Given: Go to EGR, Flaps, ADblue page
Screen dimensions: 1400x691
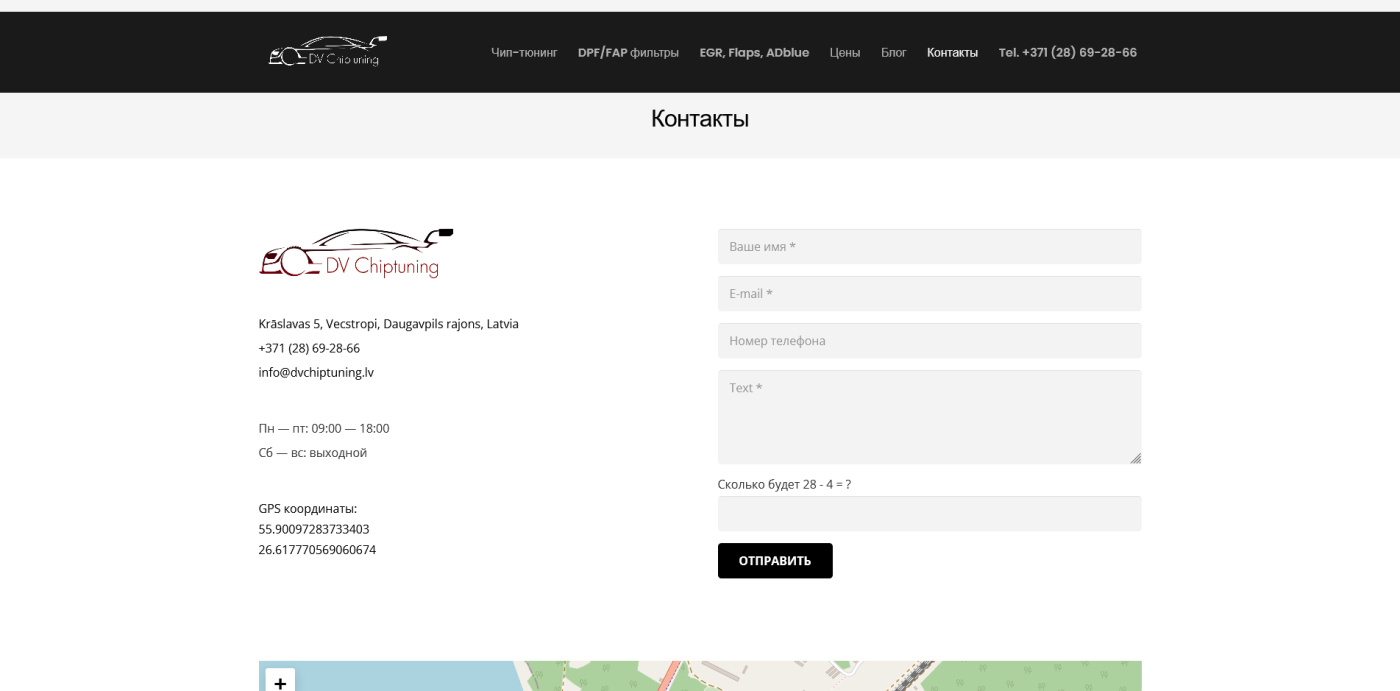Looking at the screenshot, I should tap(754, 53).
